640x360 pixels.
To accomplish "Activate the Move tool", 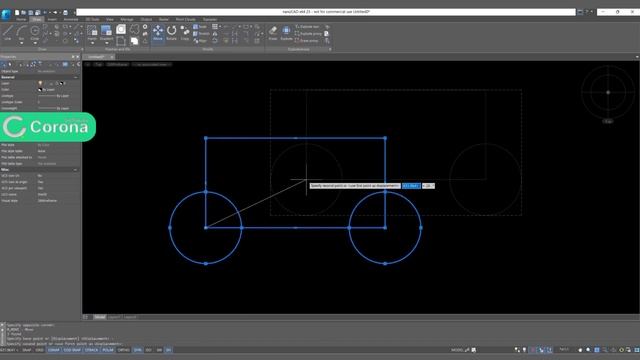I will click(x=158, y=33).
